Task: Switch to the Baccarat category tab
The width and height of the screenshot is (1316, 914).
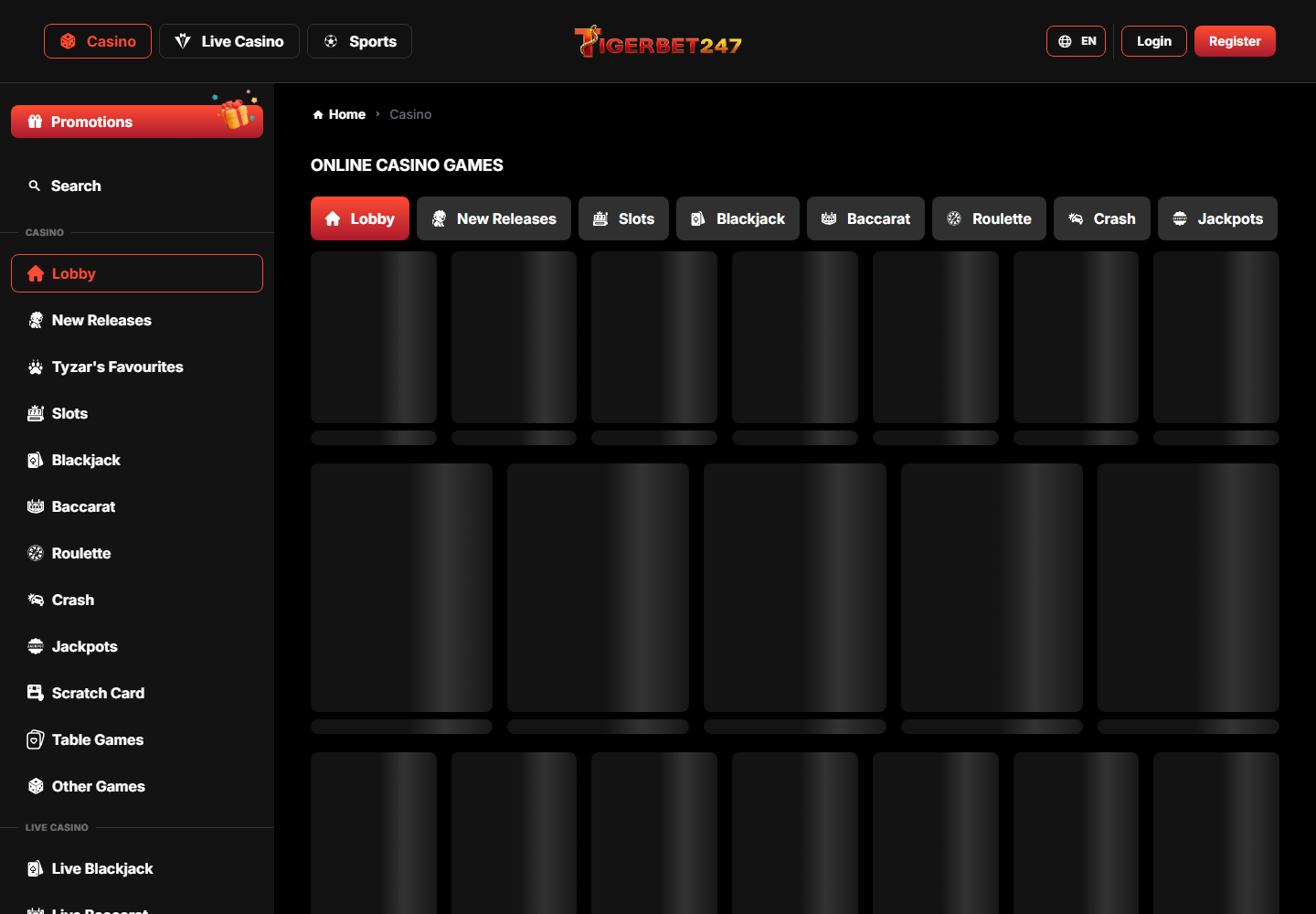Action: (x=865, y=218)
